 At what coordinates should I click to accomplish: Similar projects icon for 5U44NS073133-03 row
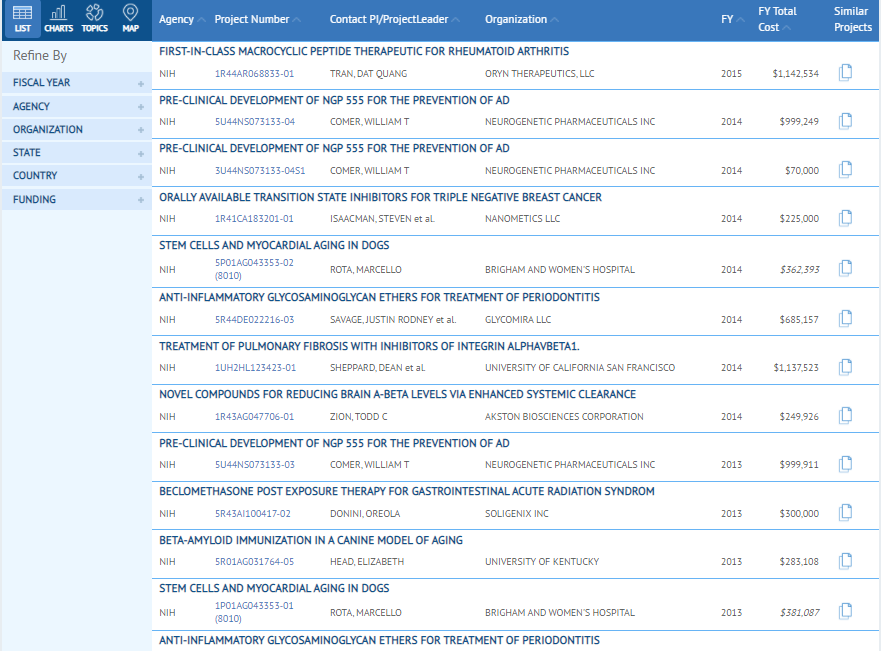pyautogui.click(x=845, y=464)
